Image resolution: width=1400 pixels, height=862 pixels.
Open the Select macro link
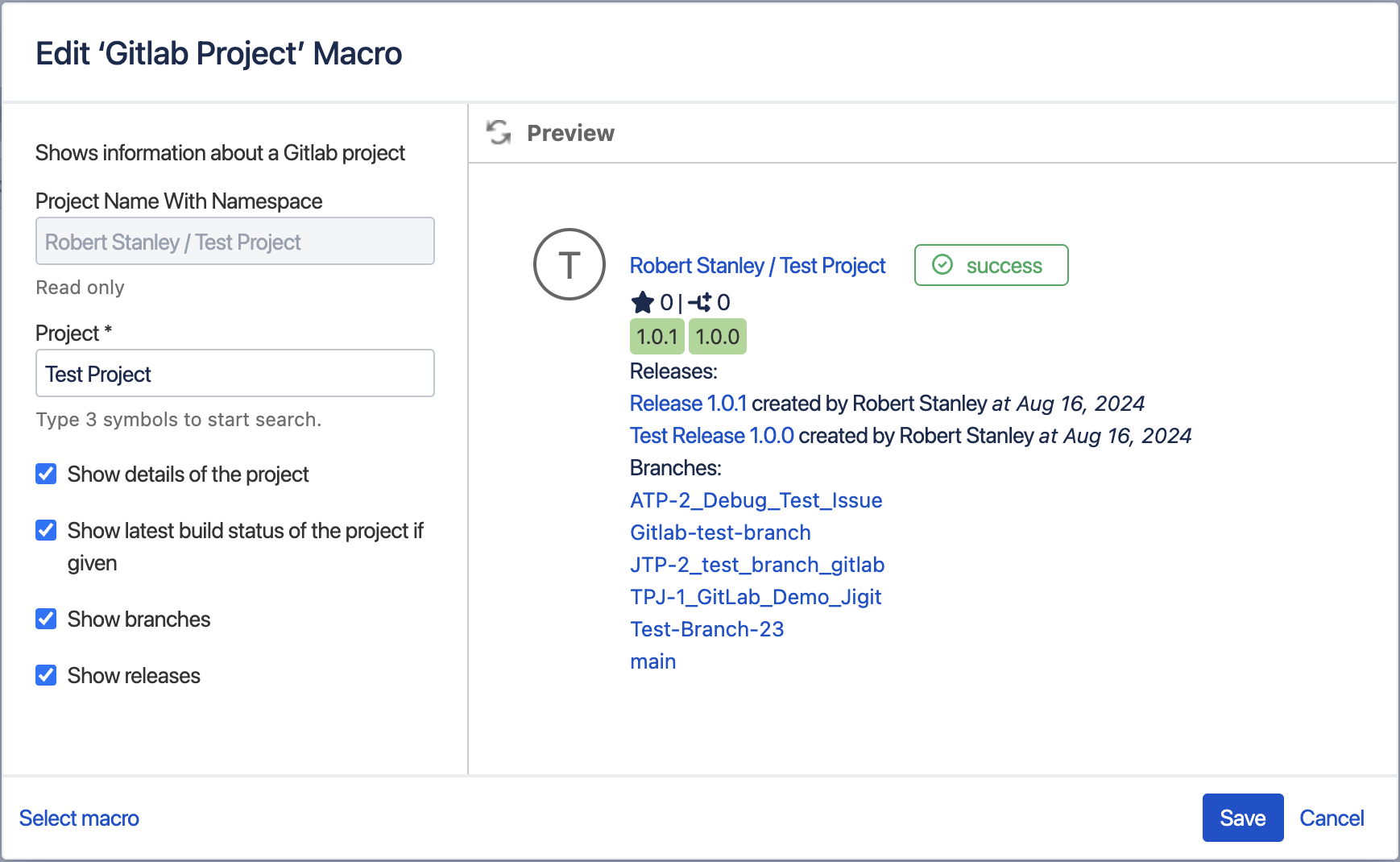79,818
